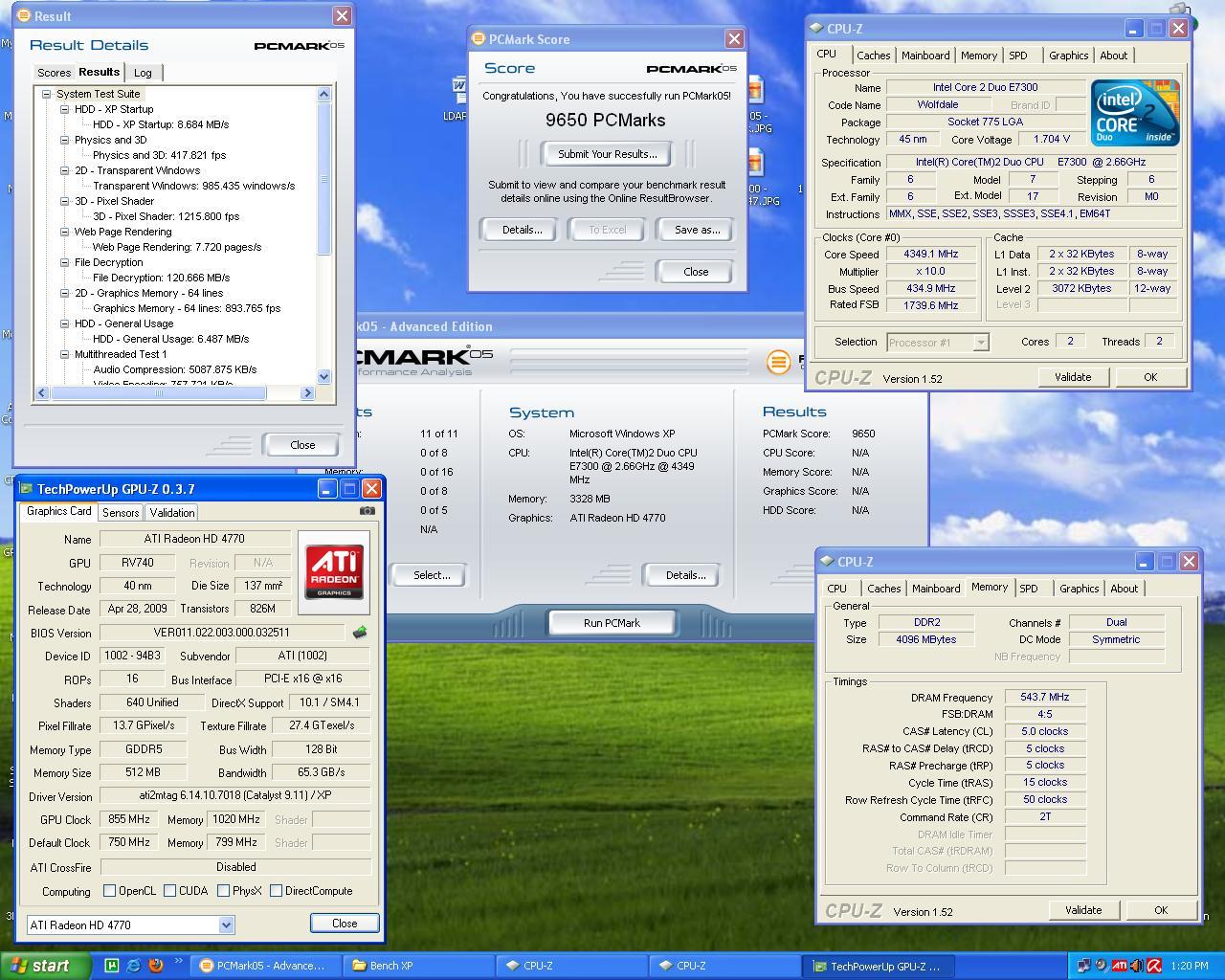Click Select button in PCMark05 main window

432,575
